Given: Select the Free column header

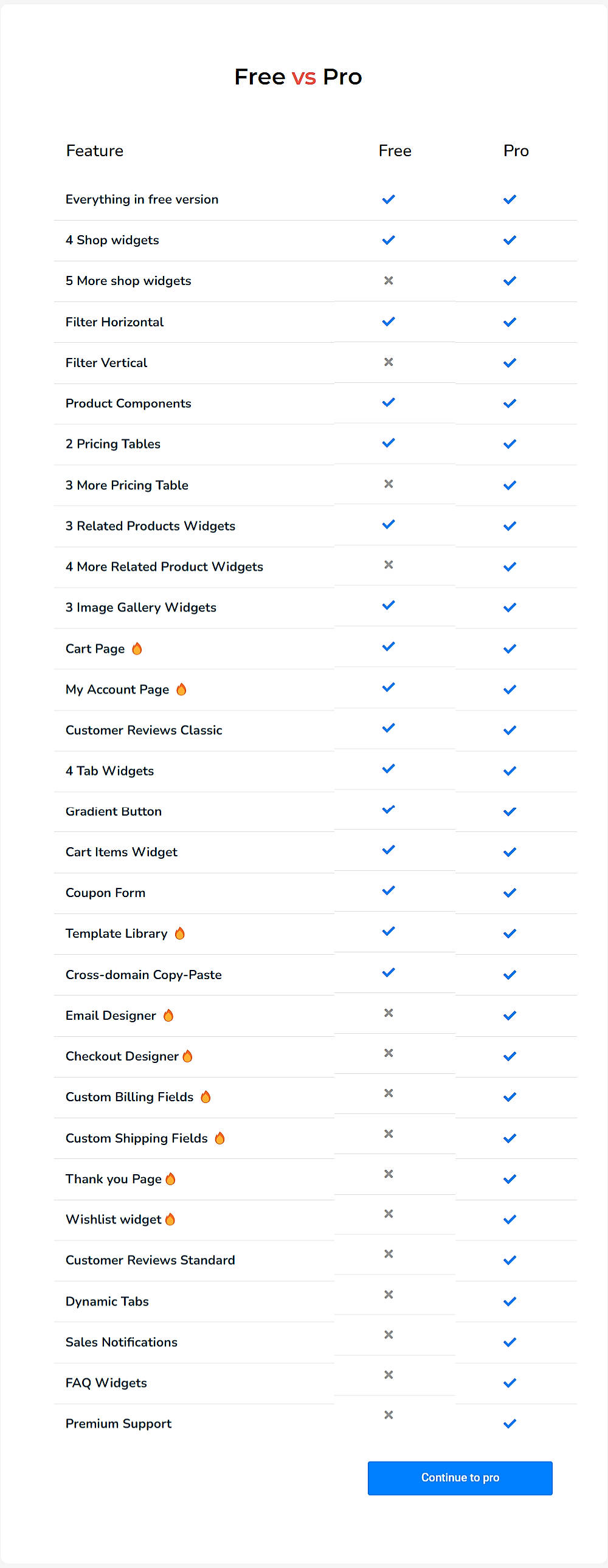Looking at the screenshot, I should point(395,150).
